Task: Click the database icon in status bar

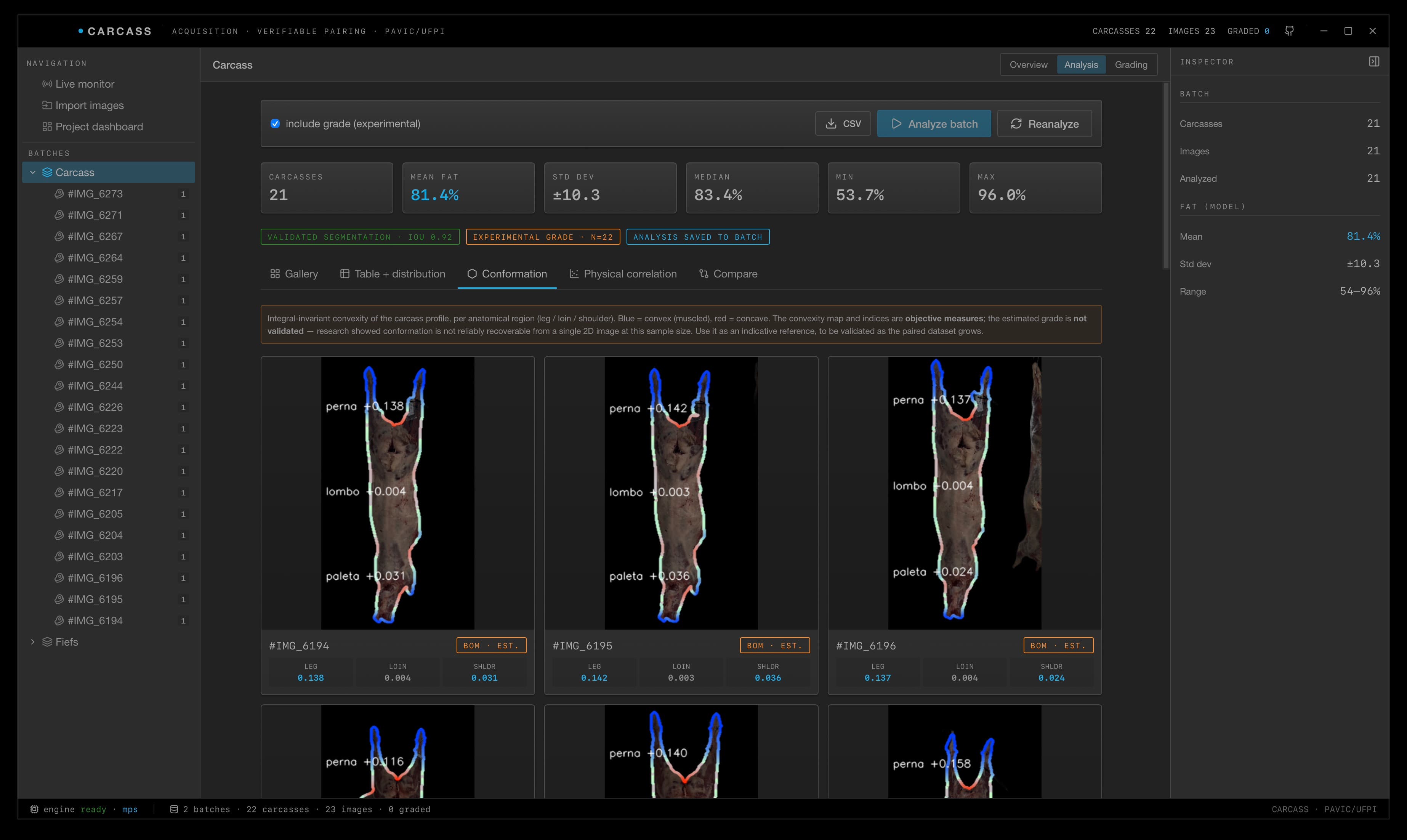Action: (x=174, y=810)
